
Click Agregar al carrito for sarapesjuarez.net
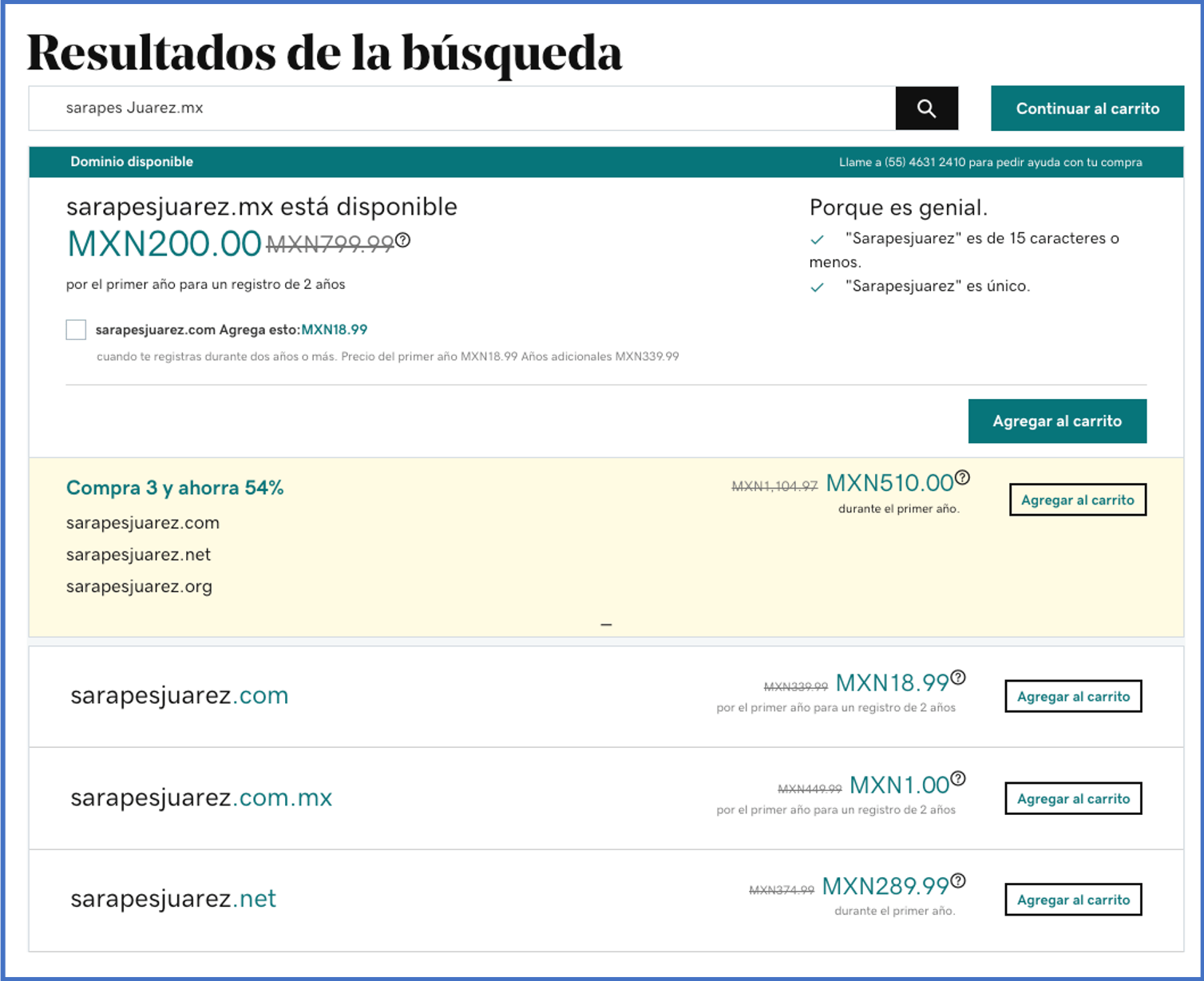coord(1072,899)
